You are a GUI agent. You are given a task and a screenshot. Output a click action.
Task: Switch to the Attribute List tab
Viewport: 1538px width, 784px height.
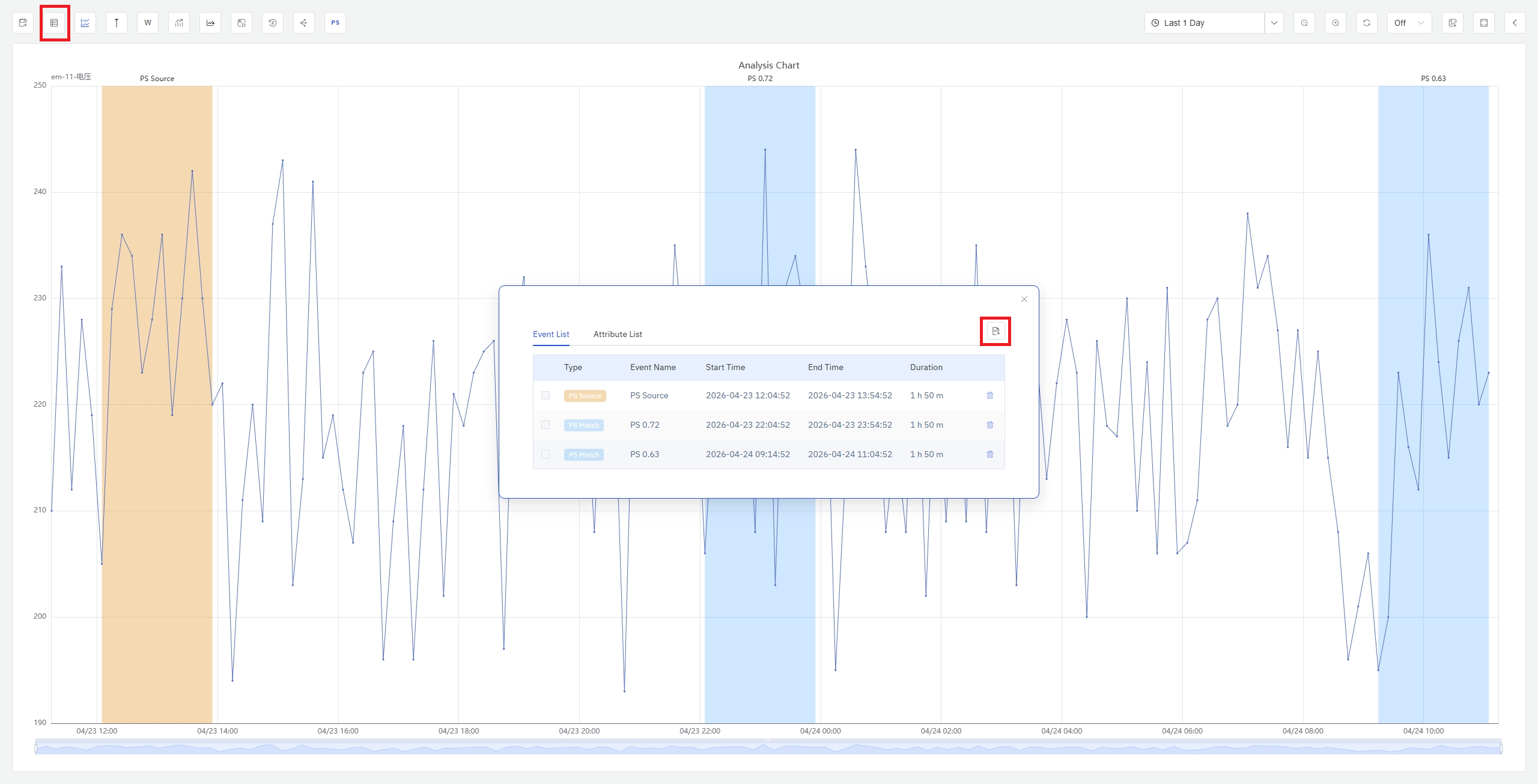pyautogui.click(x=618, y=334)
